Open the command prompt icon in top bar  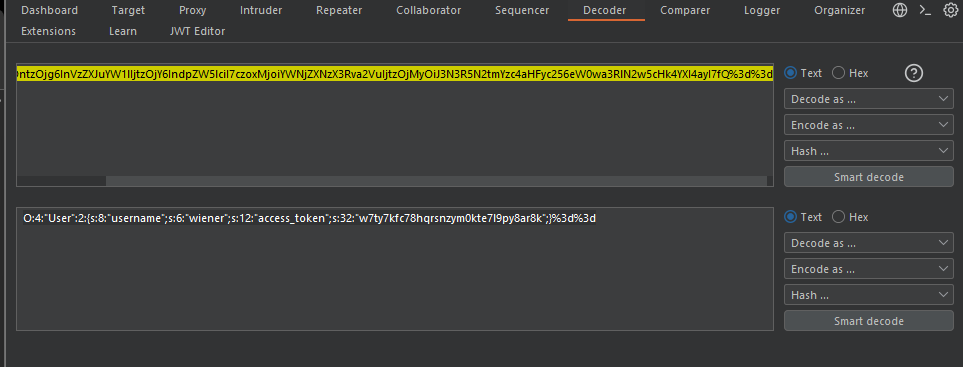tap(926, 10)
